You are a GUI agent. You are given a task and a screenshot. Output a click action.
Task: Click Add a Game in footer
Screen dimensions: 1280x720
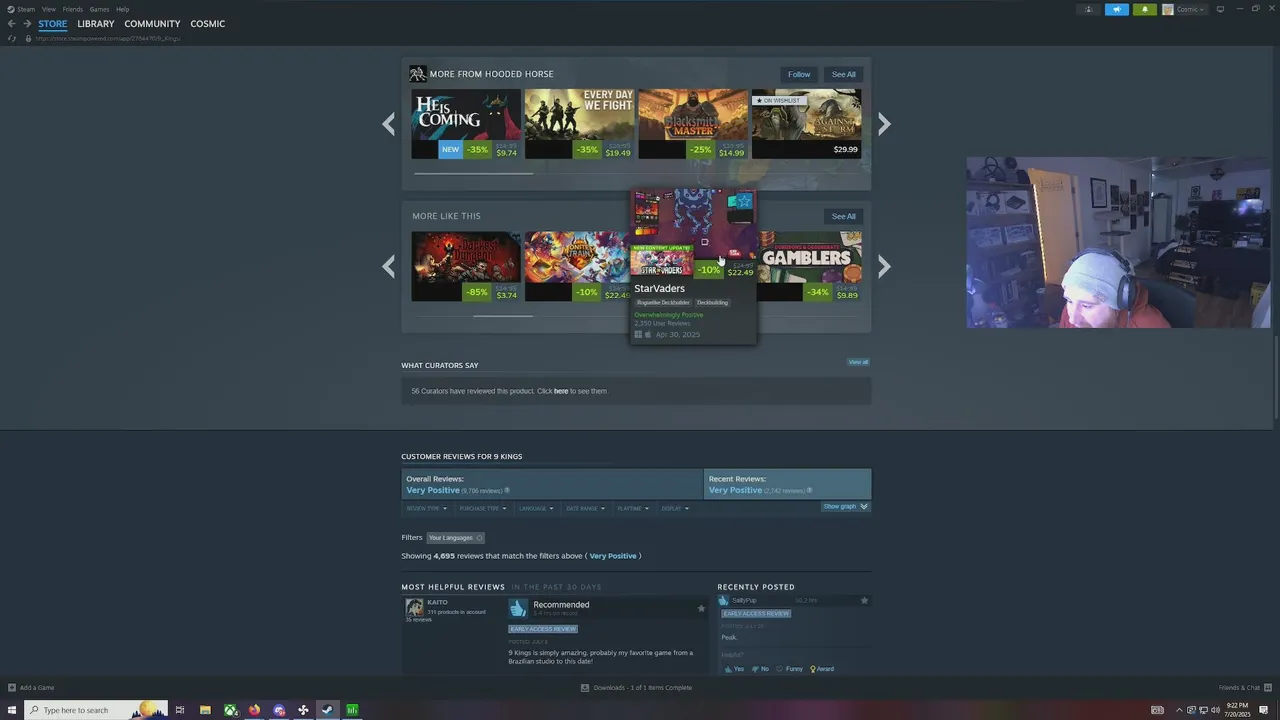tap(31, 688)
